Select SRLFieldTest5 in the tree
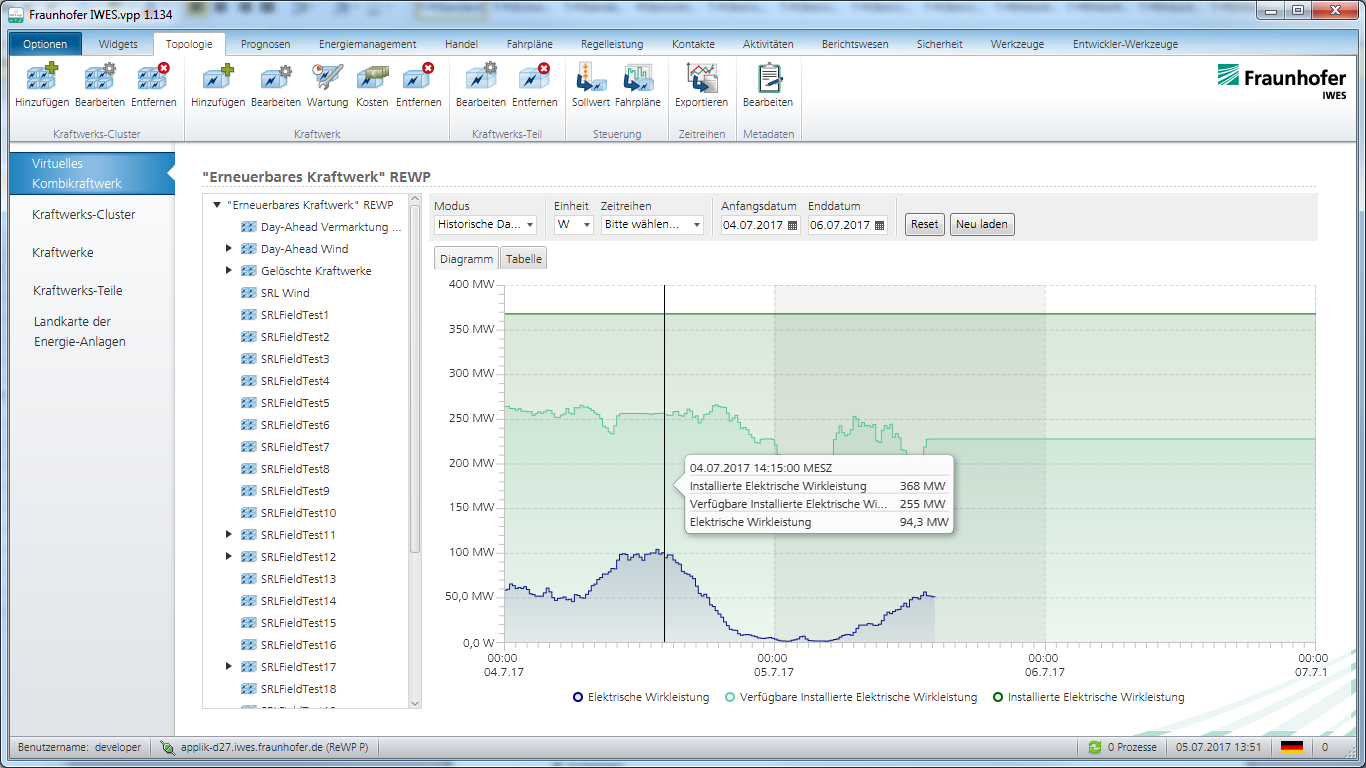 (295, 403)
